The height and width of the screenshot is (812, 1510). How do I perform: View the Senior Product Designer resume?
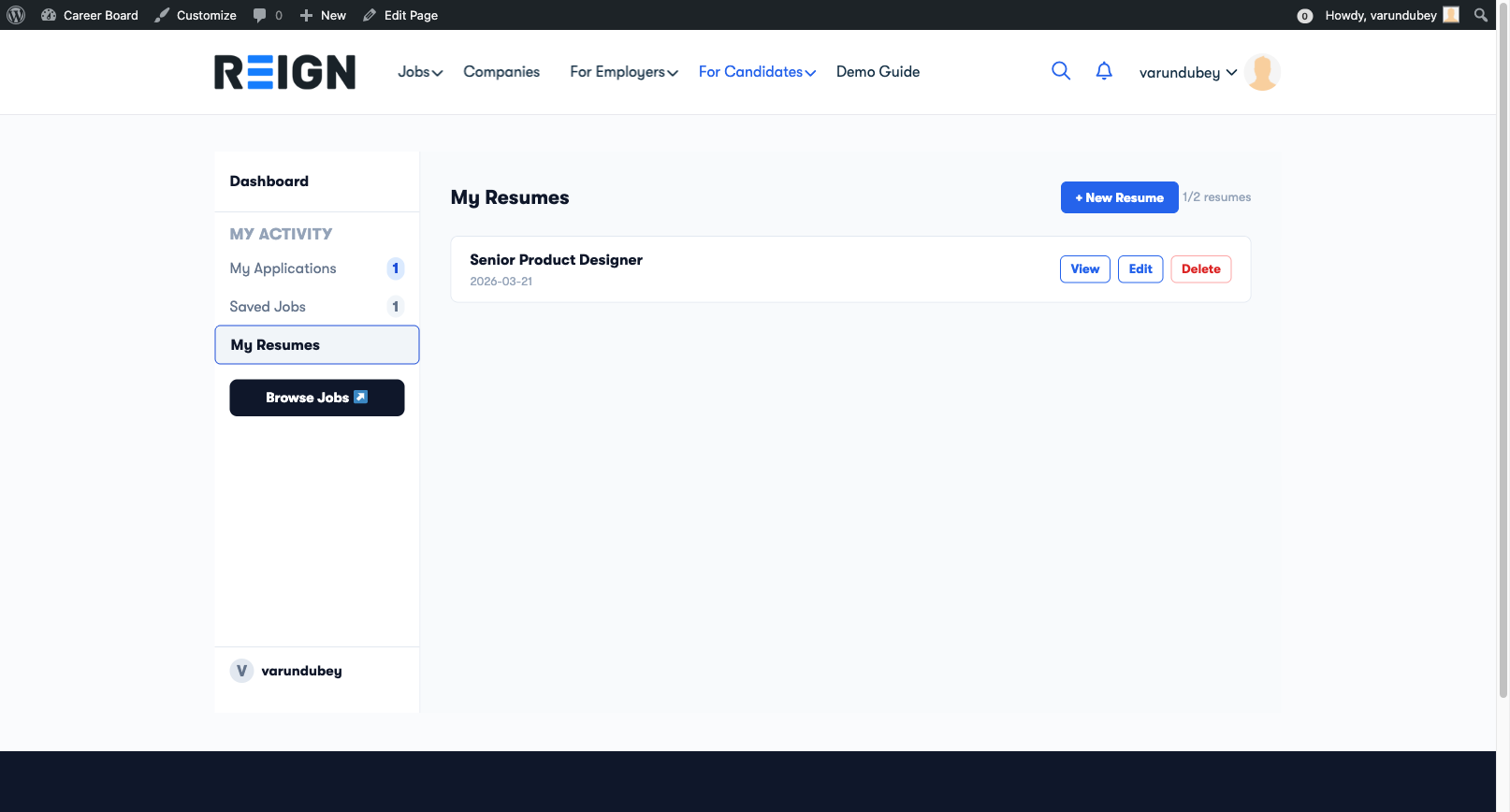[1084, 269]
